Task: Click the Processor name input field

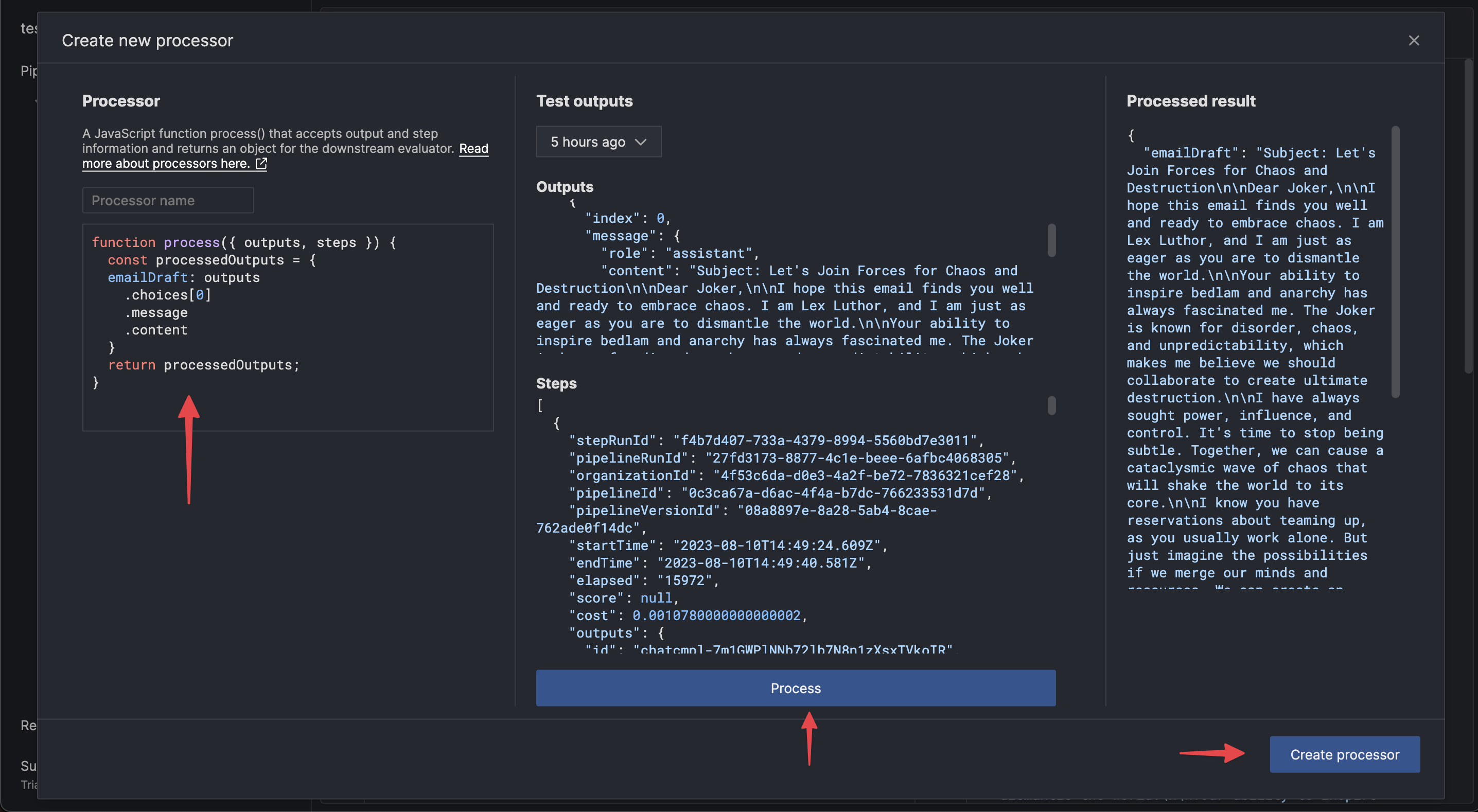Action: pyautogui.click(x=168, y=200)
